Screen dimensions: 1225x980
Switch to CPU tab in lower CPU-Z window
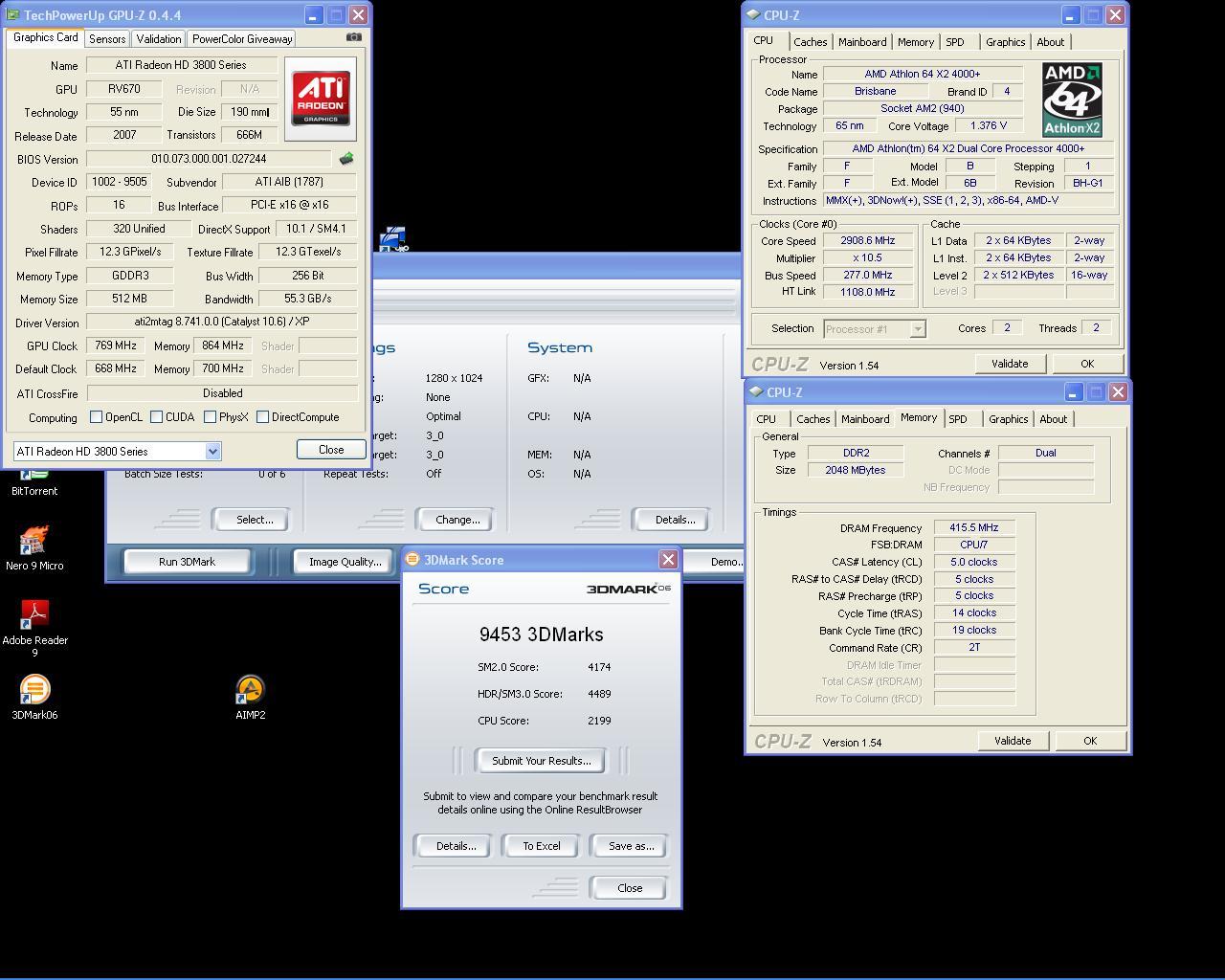[x=766, y=418]
